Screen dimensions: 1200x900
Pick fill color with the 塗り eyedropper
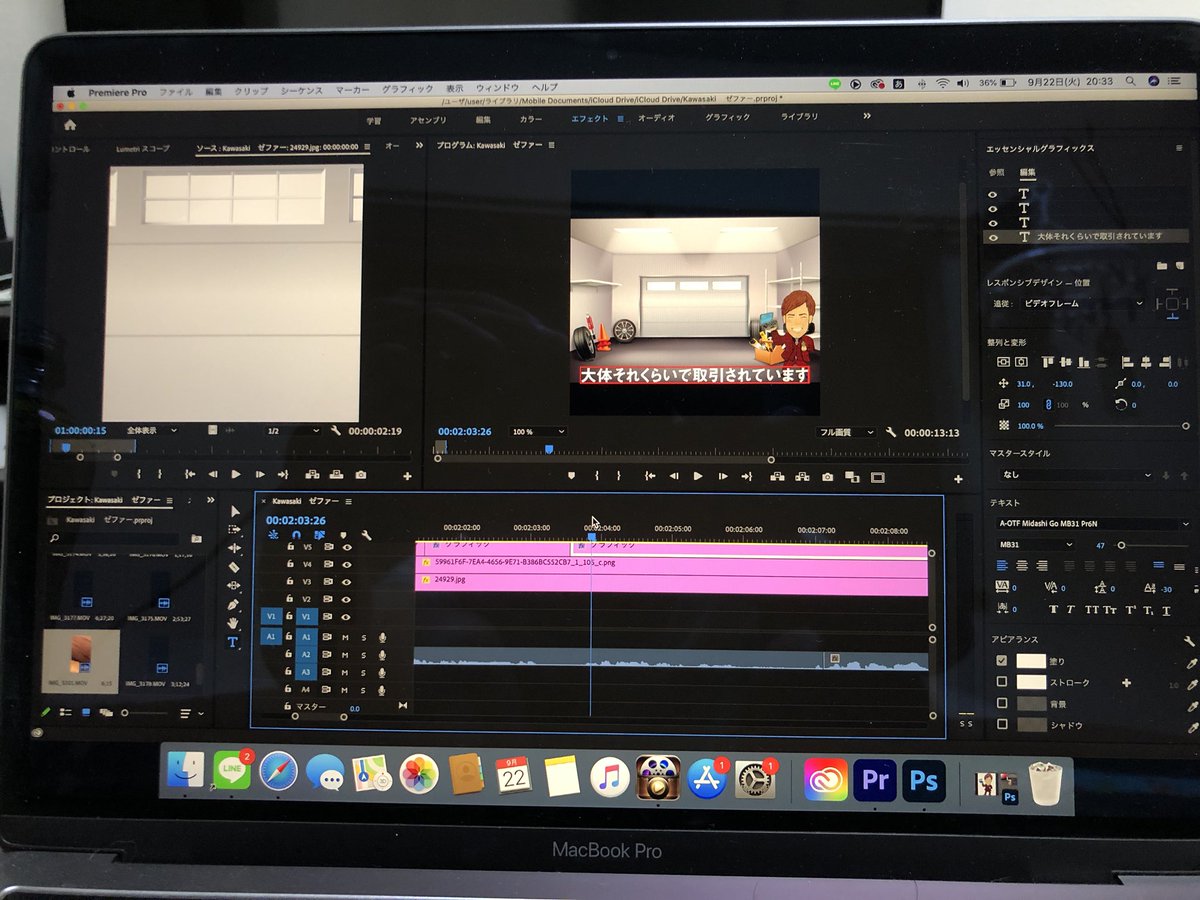pyautogui.click(x=1190, y=662)
